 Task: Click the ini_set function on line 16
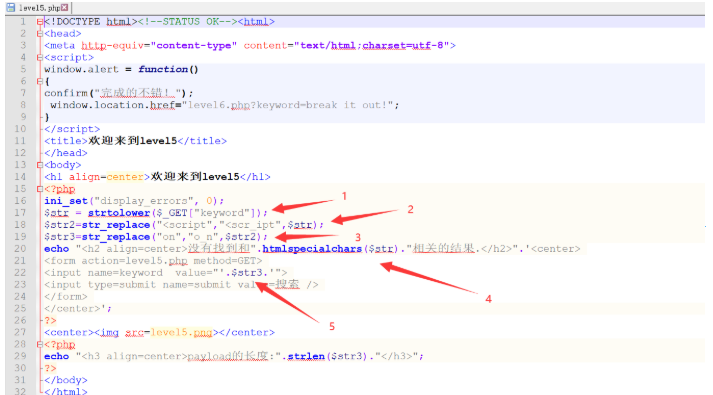coord(65,201)
